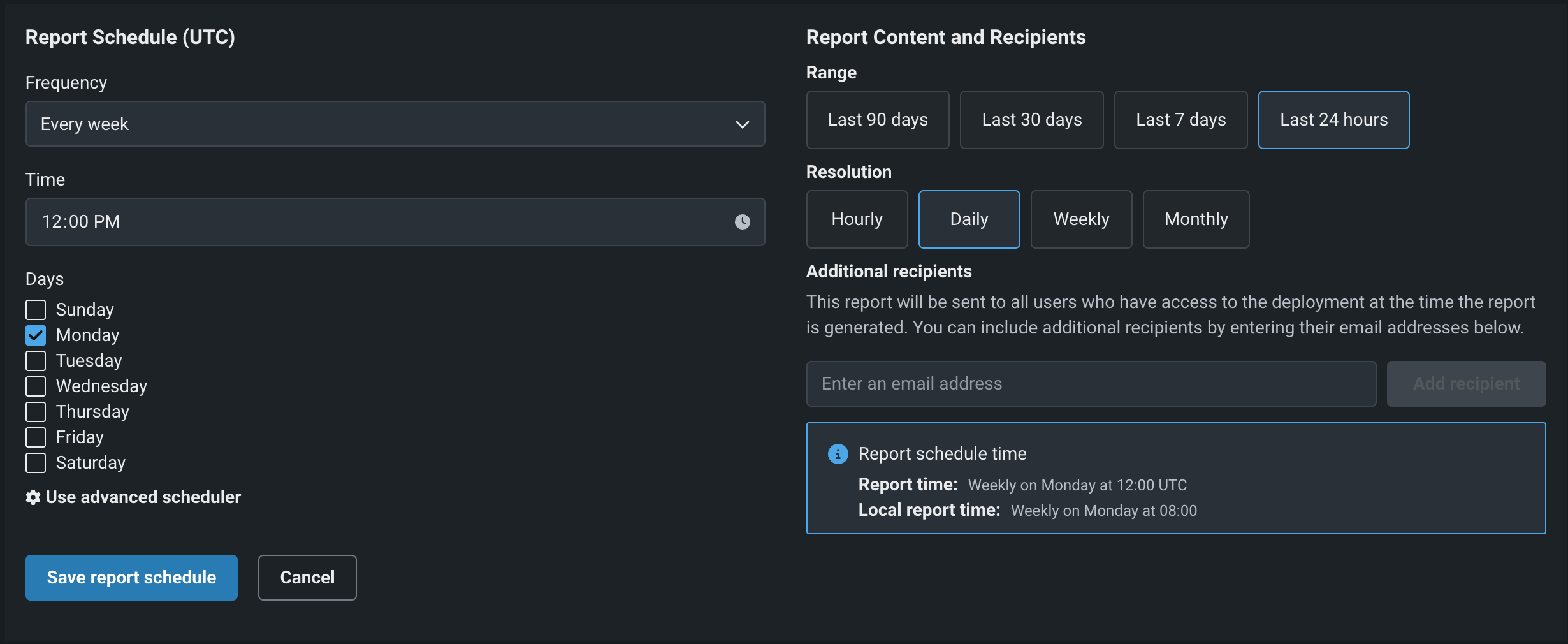The width and height of the screenshot is (1568, 644).
Task: Click the clock icon in Time field
Action: pos(742,222)
